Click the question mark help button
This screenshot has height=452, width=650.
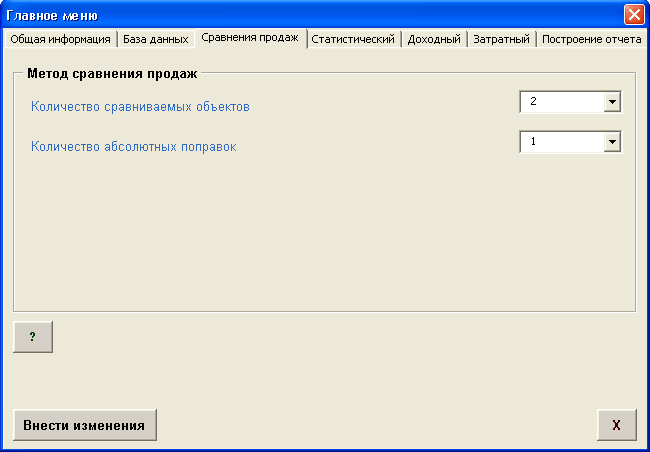coord(33,337)
